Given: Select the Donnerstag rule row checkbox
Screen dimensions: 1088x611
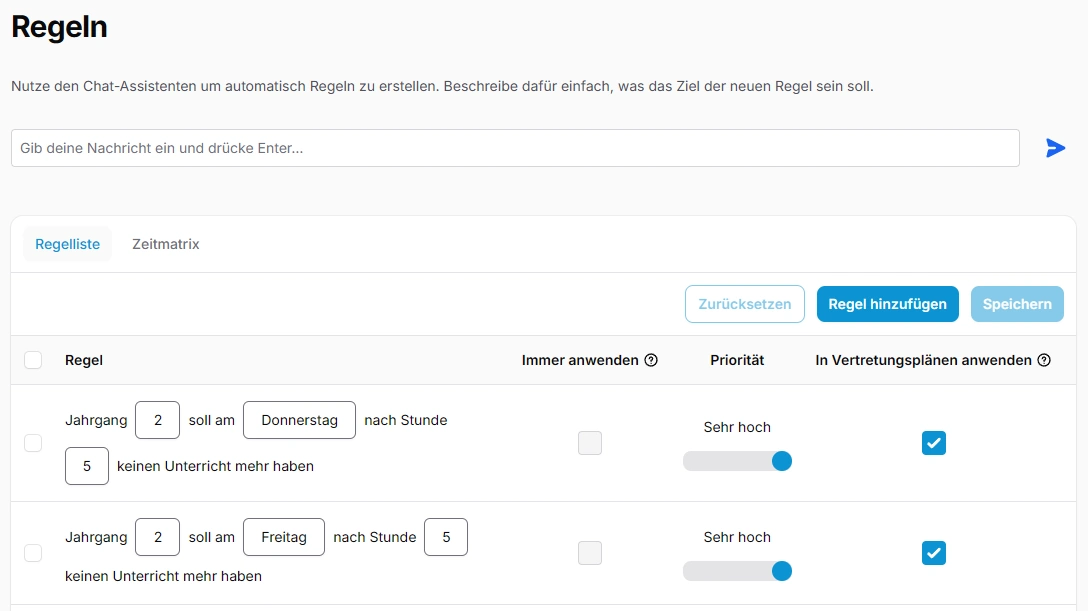Looking at the screenshot, I should pos(33,443).
